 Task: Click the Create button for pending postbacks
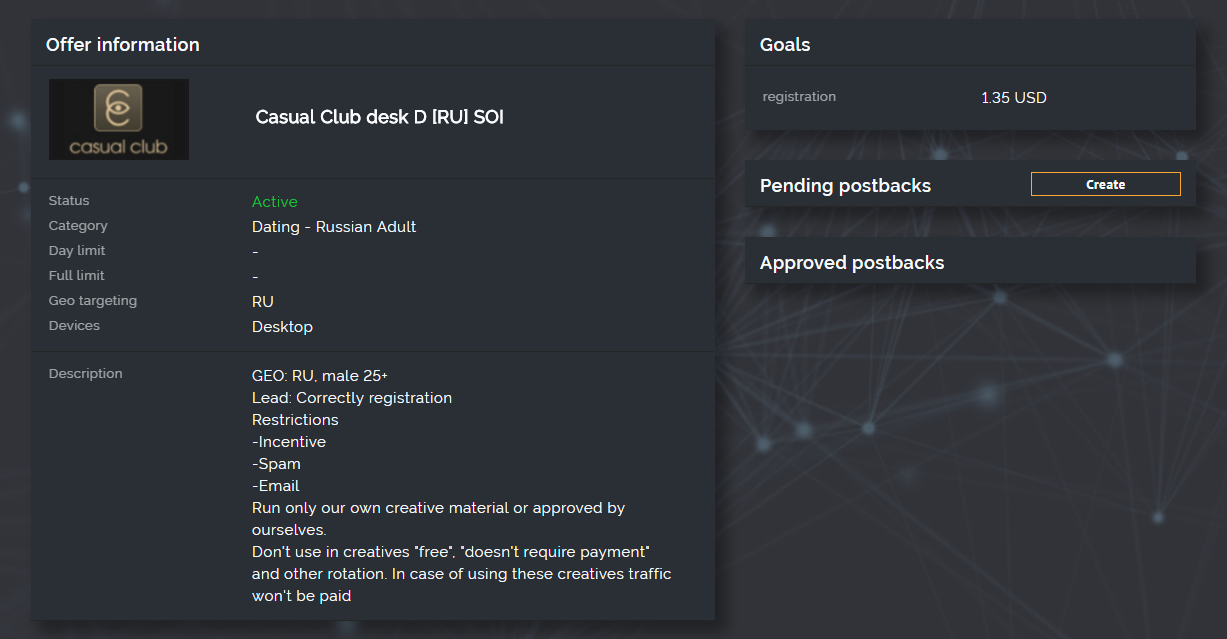(1105, 184)
